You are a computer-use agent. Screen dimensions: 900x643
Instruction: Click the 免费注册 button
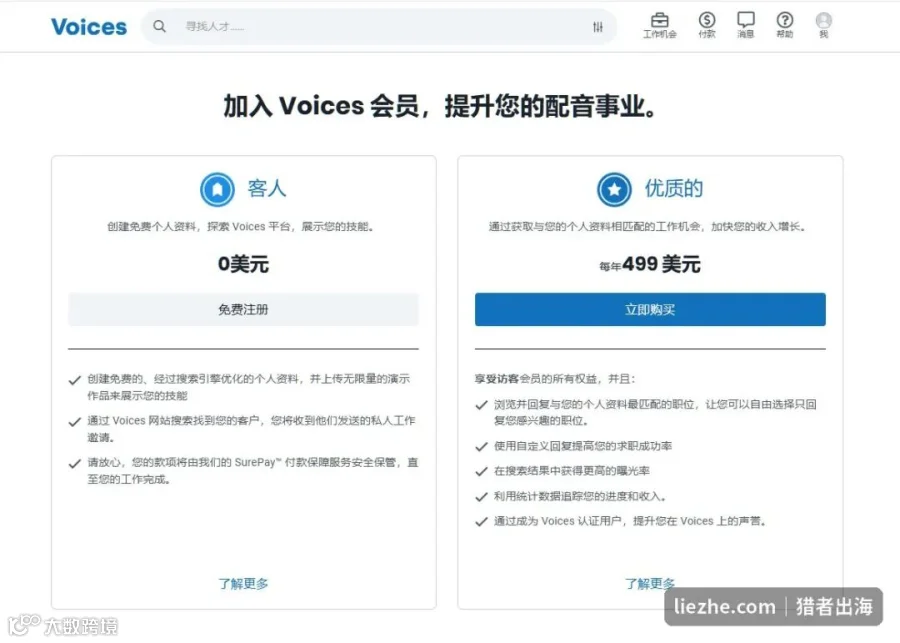[x=243, y=309]
